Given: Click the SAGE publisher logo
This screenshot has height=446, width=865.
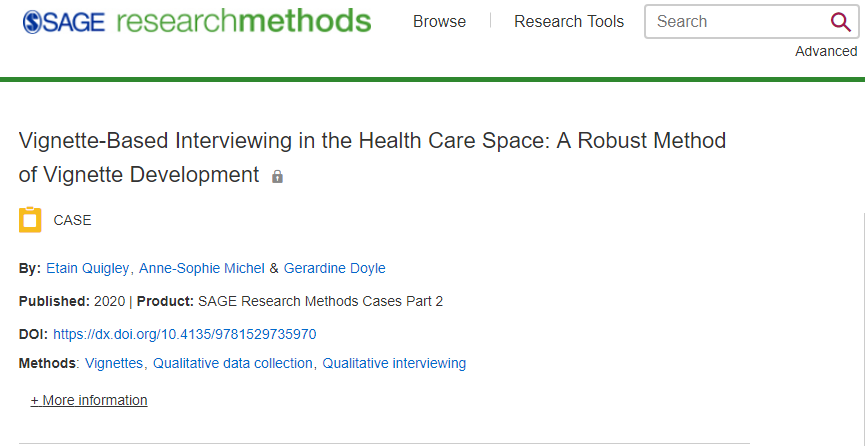Looking at the screenshot, I should 63,22.
